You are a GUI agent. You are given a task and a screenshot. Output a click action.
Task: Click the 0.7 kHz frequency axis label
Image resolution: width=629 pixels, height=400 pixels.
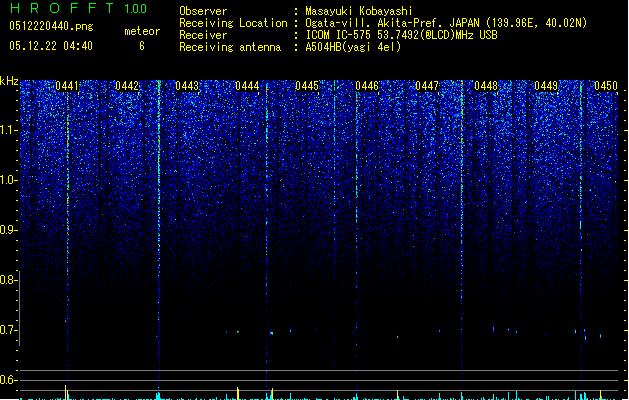pos(8,330)
